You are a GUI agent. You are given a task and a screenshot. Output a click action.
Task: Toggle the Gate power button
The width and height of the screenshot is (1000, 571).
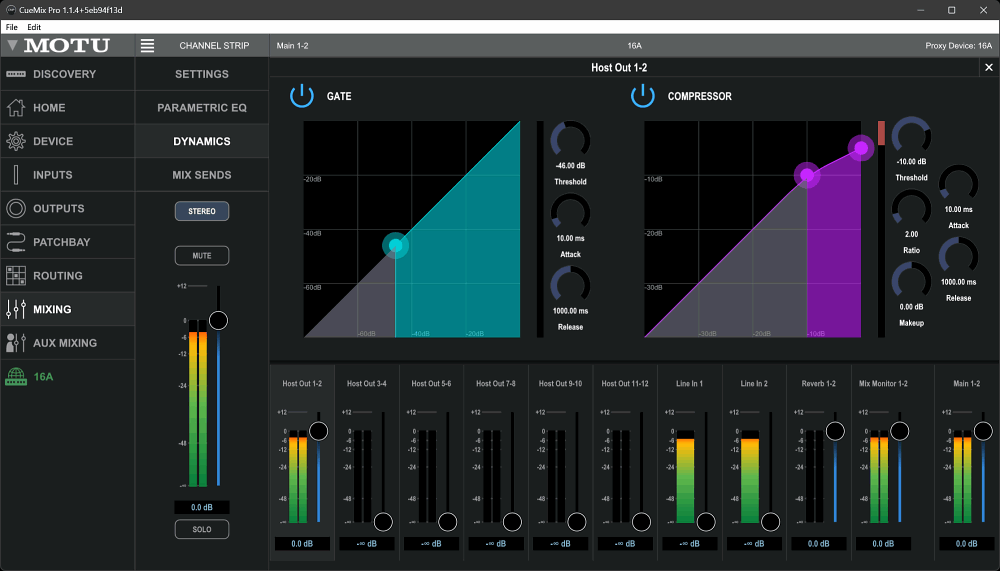pos(302,96)
